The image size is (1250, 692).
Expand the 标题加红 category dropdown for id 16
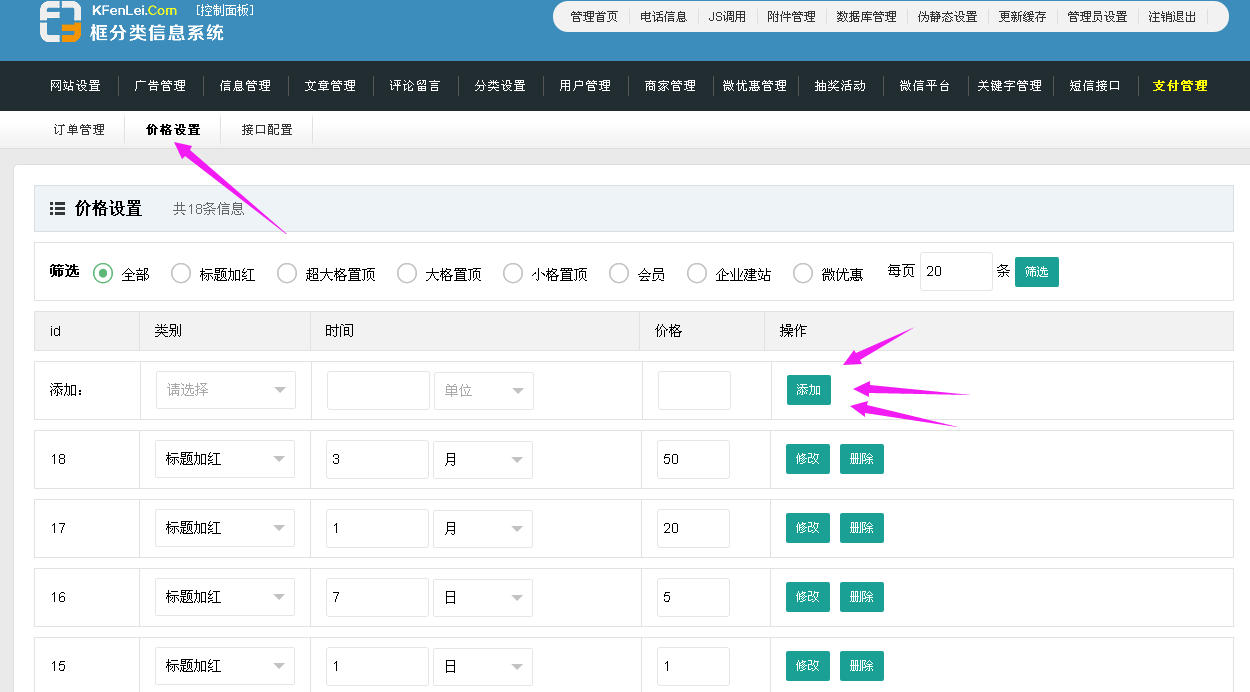[x=225, y=597]
